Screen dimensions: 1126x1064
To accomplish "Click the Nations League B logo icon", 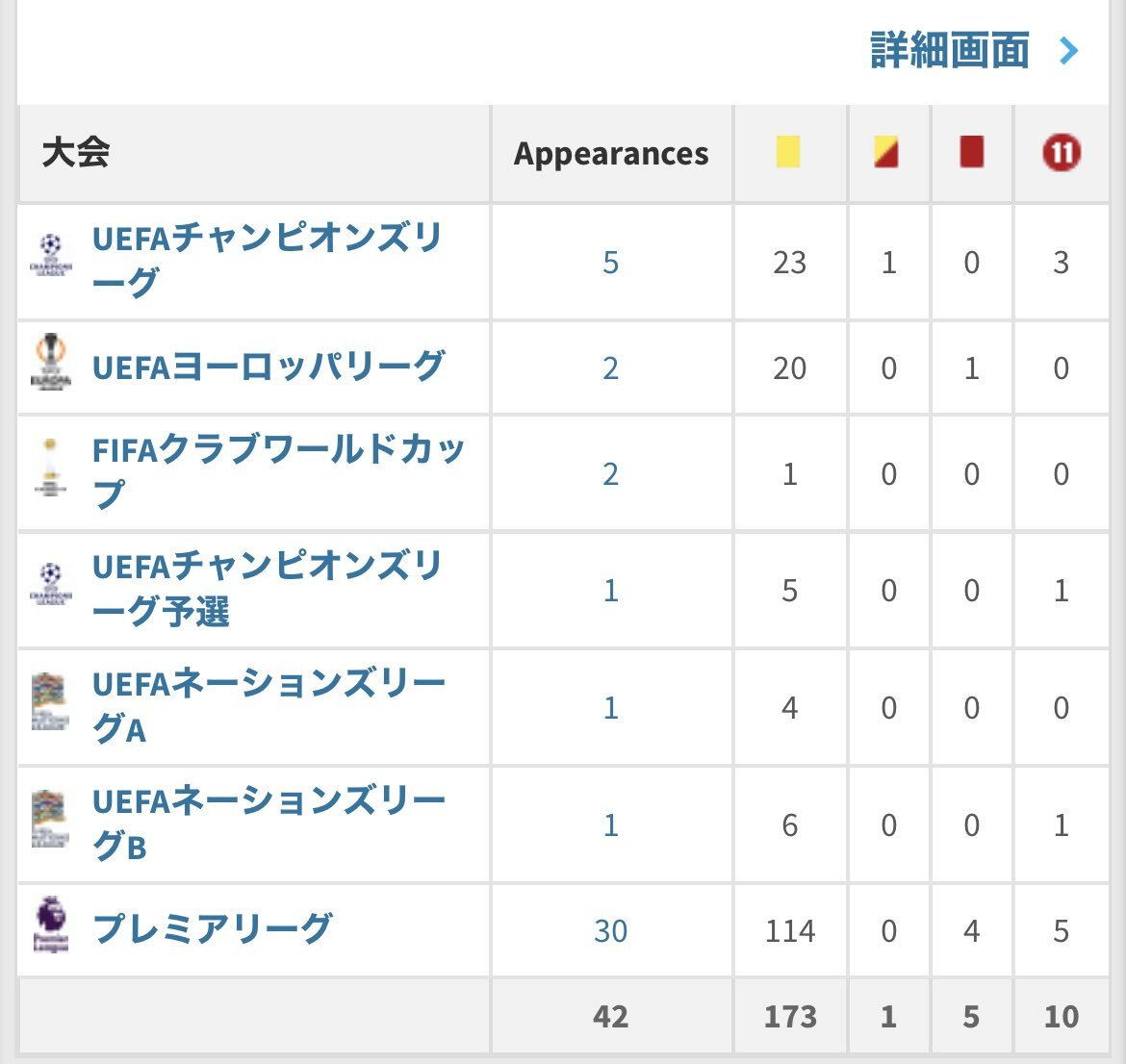I will click(49, 819).
